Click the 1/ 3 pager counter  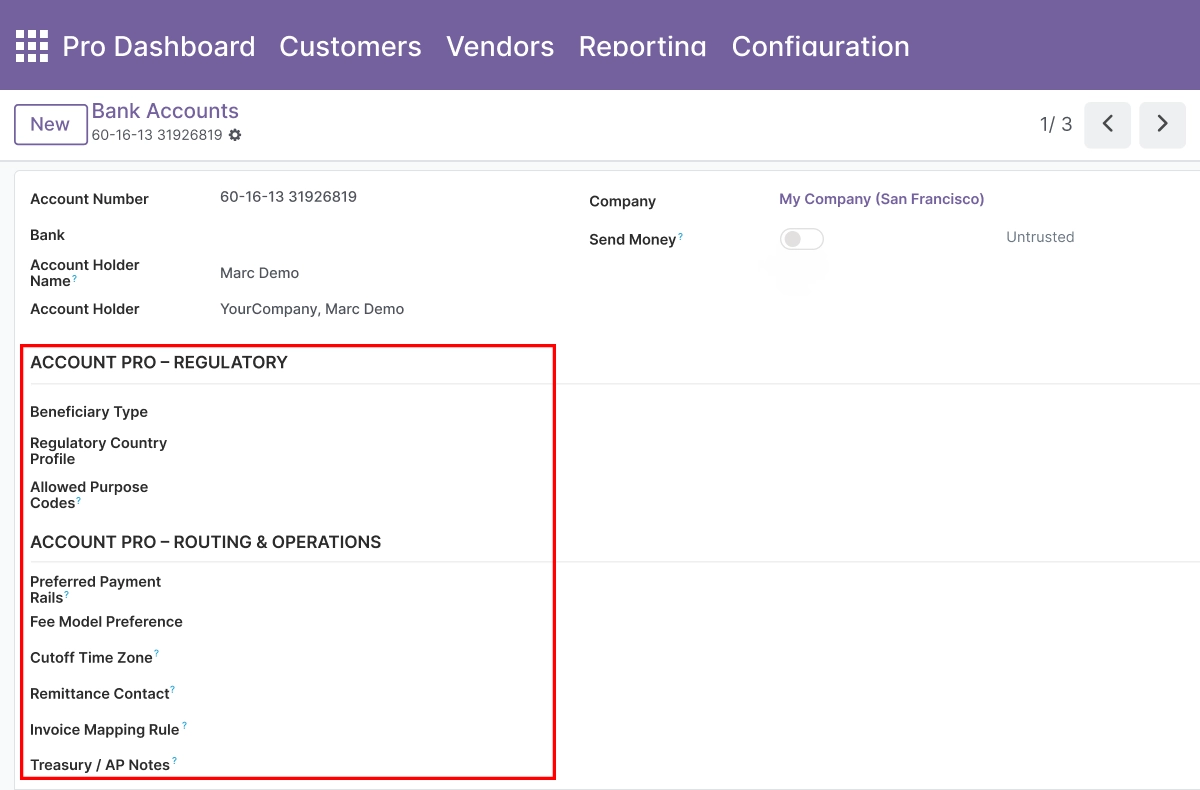point(1056,124)
